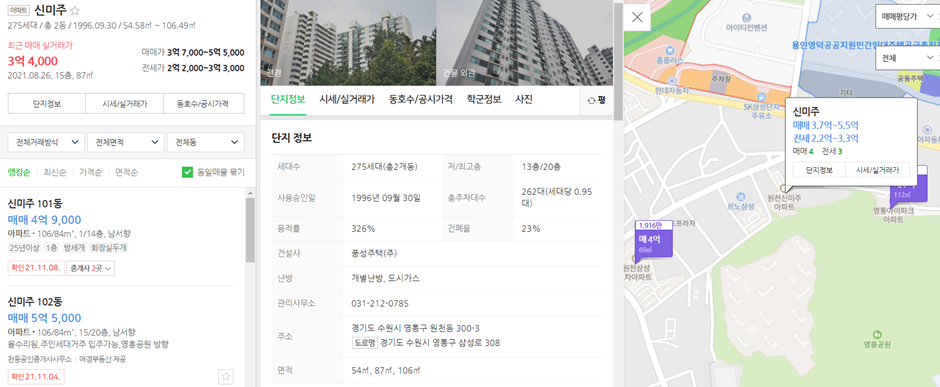Click 031-212-0785 phone number
940x387 pixels.
tap(380, 303)
